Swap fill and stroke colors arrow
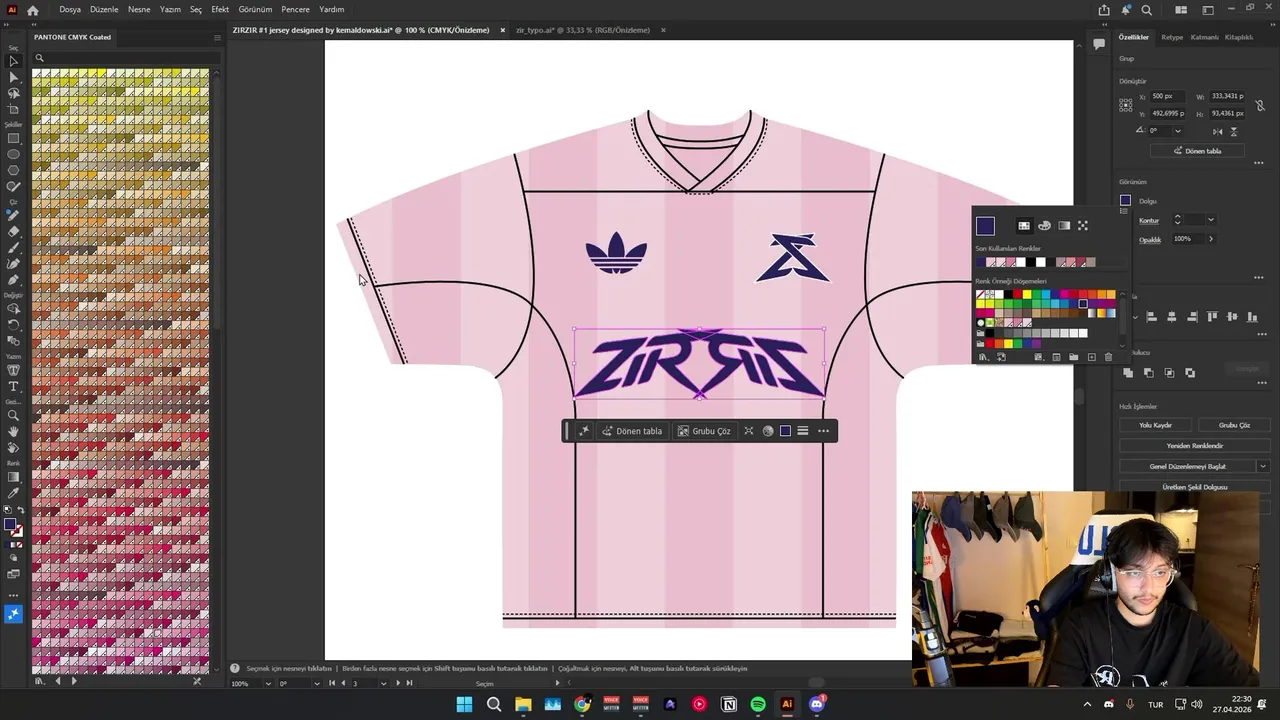This screenshot has width=1280, height=720. pos(21,511)
